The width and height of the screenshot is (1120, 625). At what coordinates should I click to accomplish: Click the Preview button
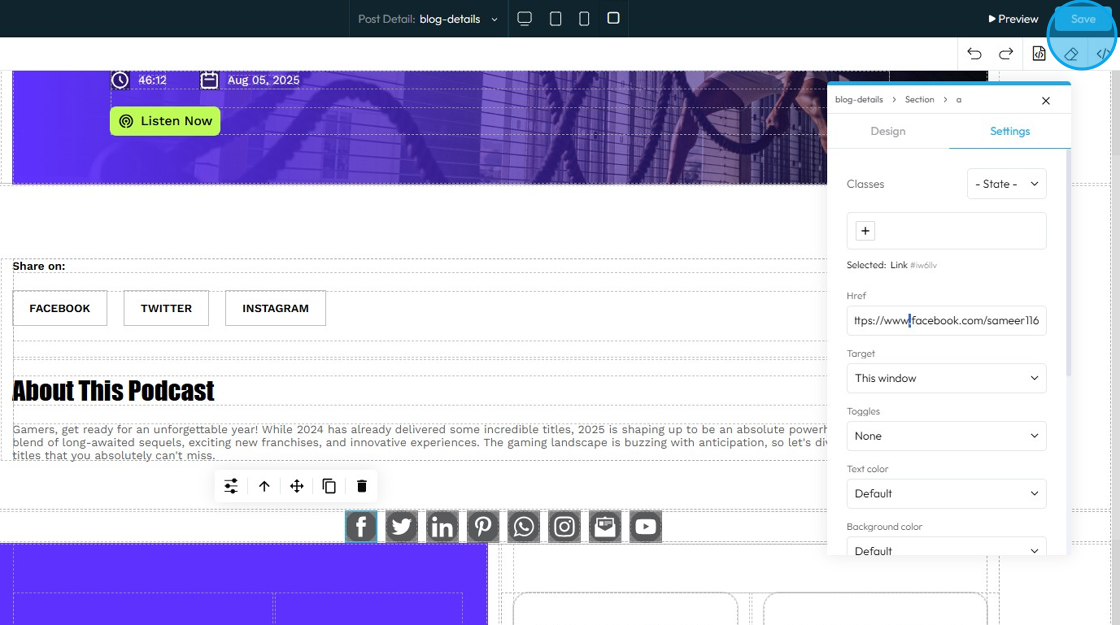pyautogui.click(x=1013, y=19)
